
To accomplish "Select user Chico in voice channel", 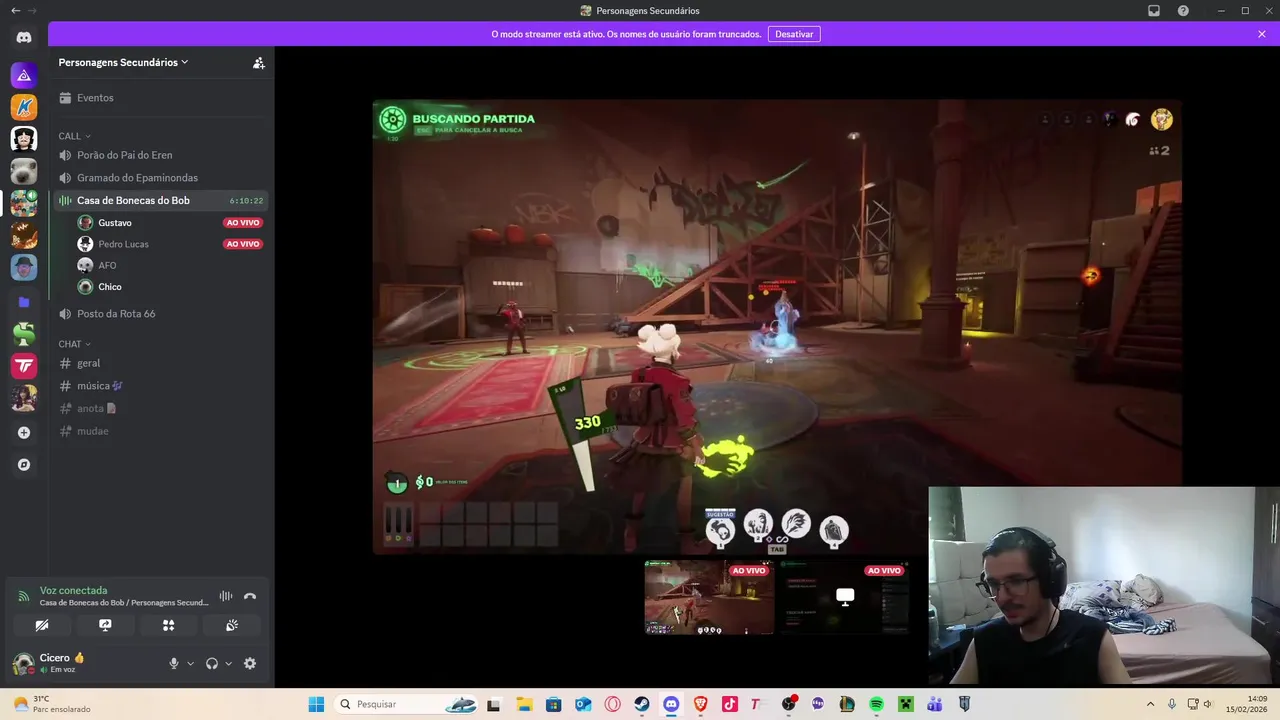I will 170,287.
